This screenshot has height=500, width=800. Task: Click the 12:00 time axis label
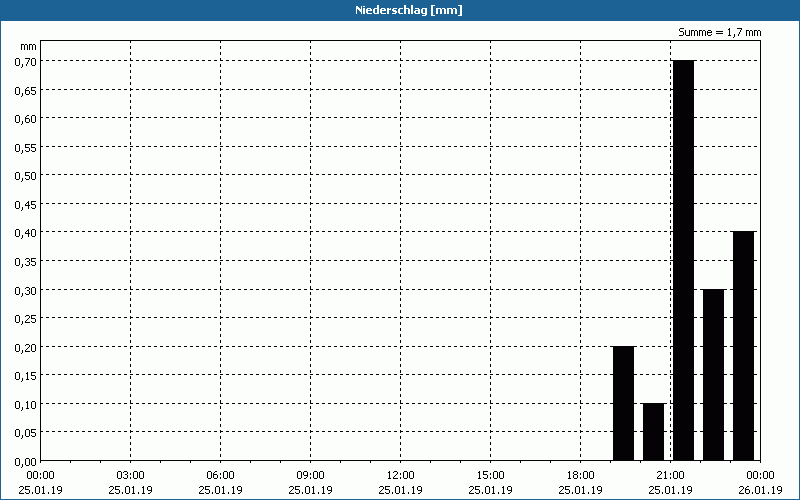click(401, 476)
